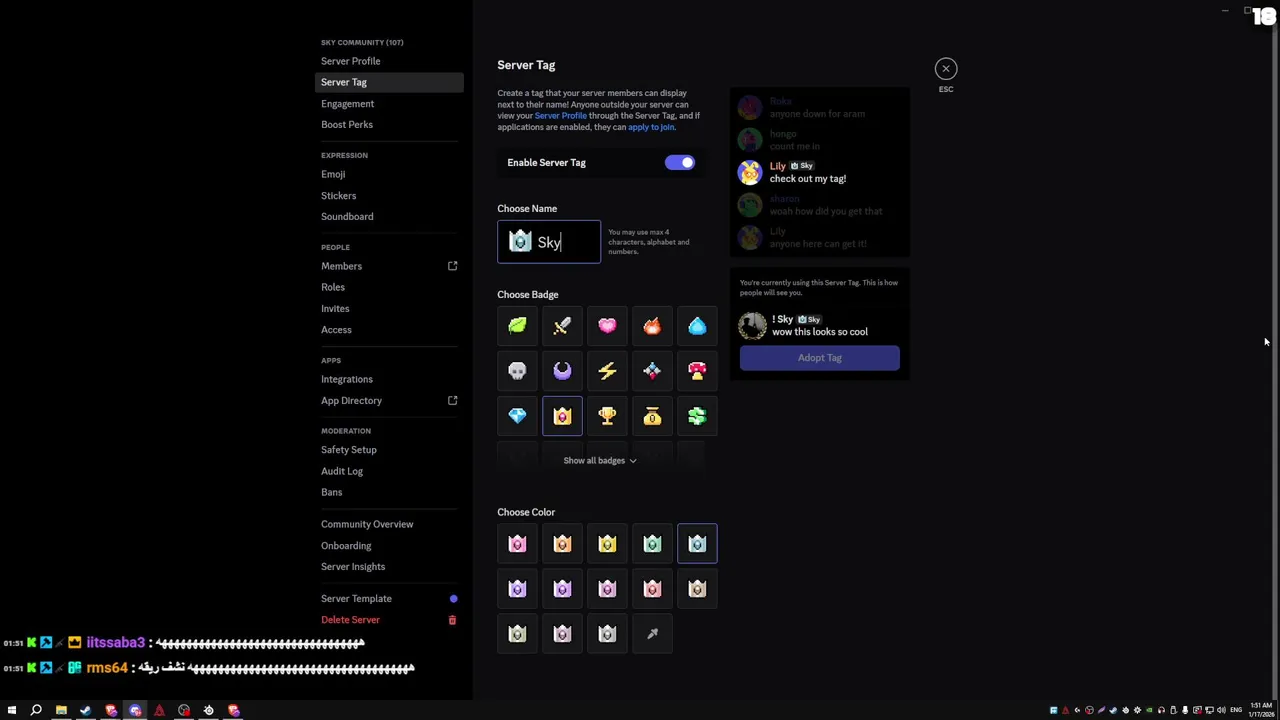Open the Server Profile settings page
1280x720 pixels.
(x=389, y=61)
